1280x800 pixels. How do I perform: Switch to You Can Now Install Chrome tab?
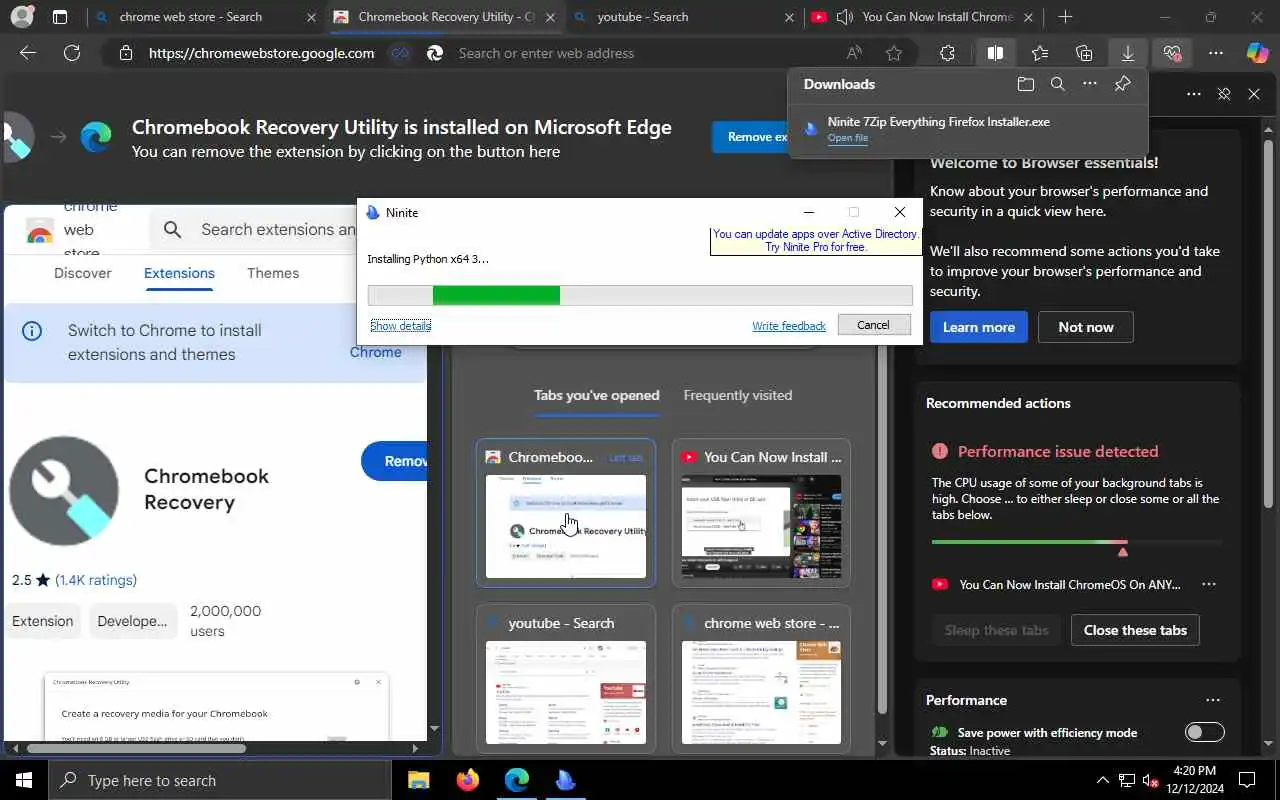tap(924, 17)
